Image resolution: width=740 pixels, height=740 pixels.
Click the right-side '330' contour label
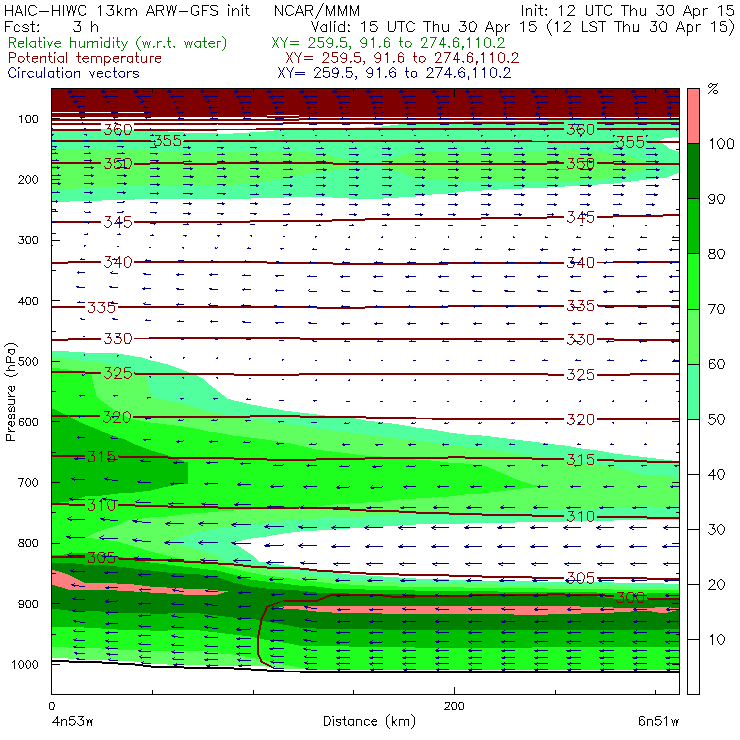click(581, 340)
